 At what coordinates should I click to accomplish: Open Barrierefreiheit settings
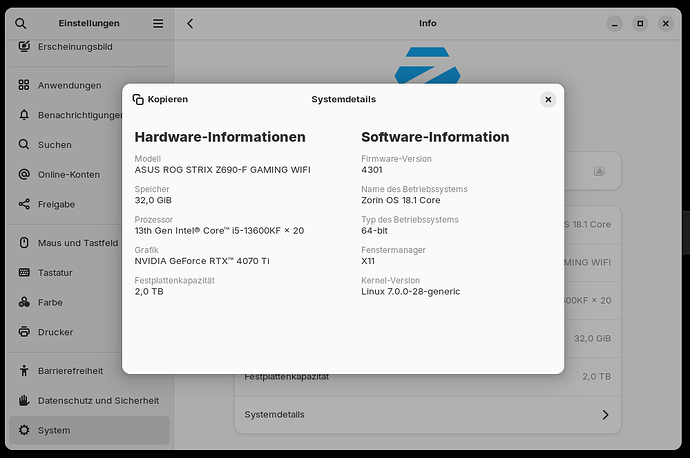[89, 371]
